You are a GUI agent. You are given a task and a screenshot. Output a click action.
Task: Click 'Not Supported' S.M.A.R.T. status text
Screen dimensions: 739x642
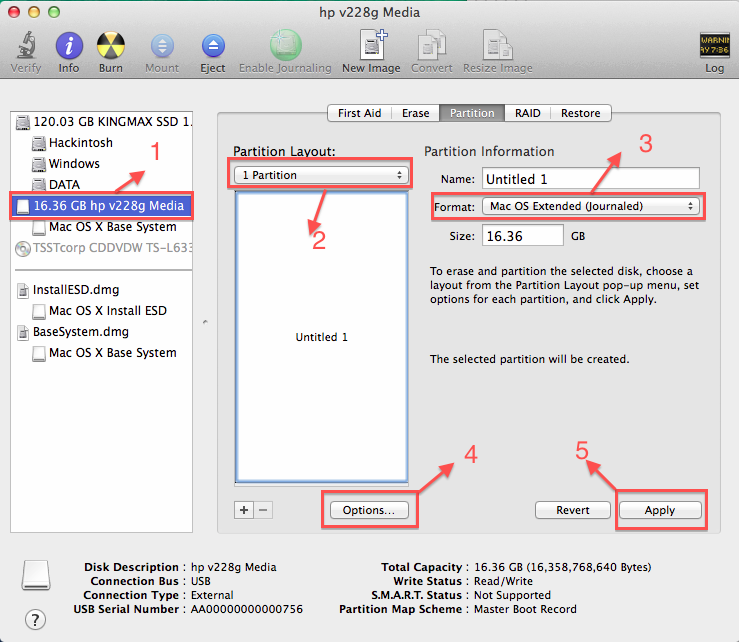pos(512,595)
